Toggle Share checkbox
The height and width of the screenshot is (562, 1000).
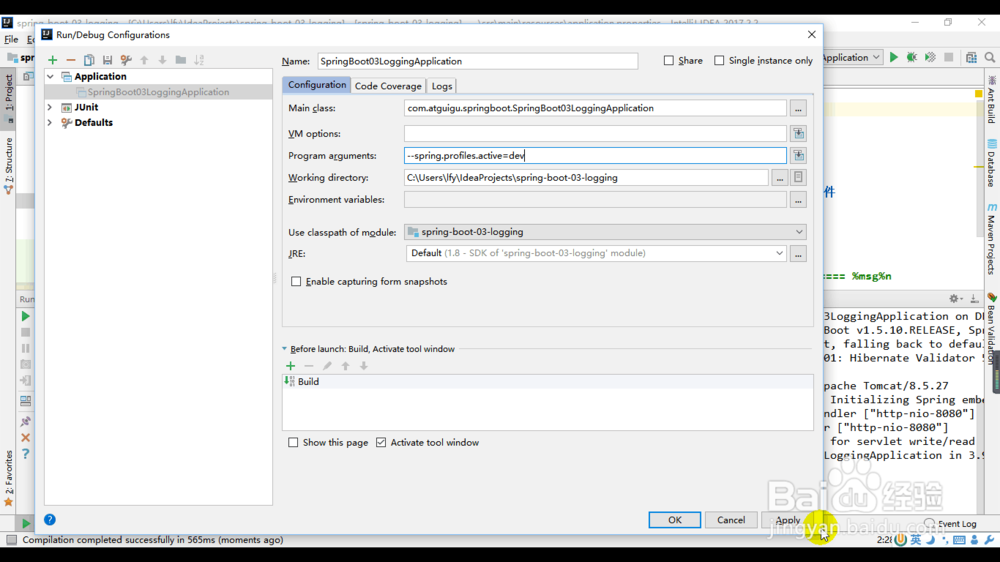pos(668,61)
